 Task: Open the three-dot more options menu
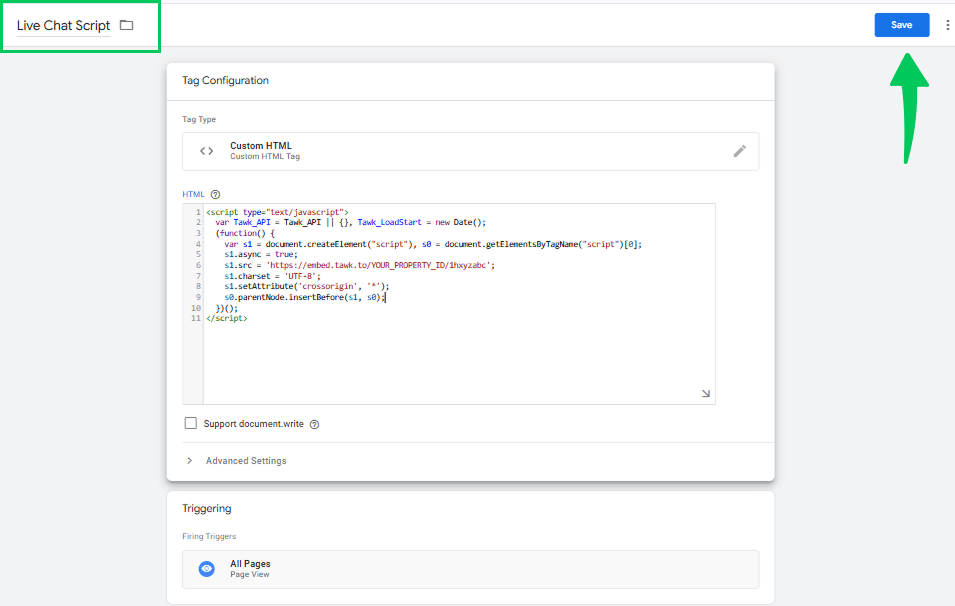pyautogui.click(x=947, y=25)
